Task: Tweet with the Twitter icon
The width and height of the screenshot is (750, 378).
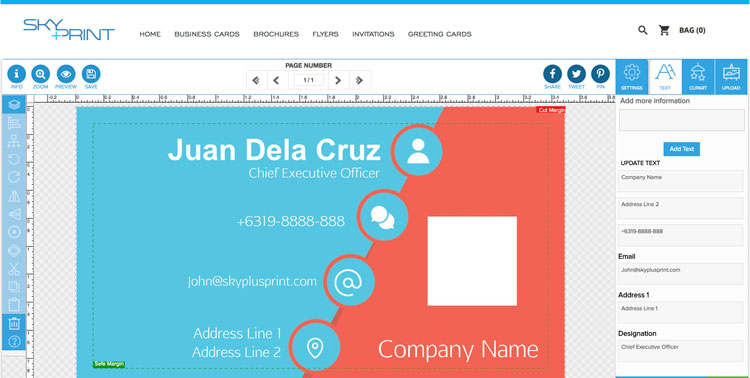Action: [576, 74]
